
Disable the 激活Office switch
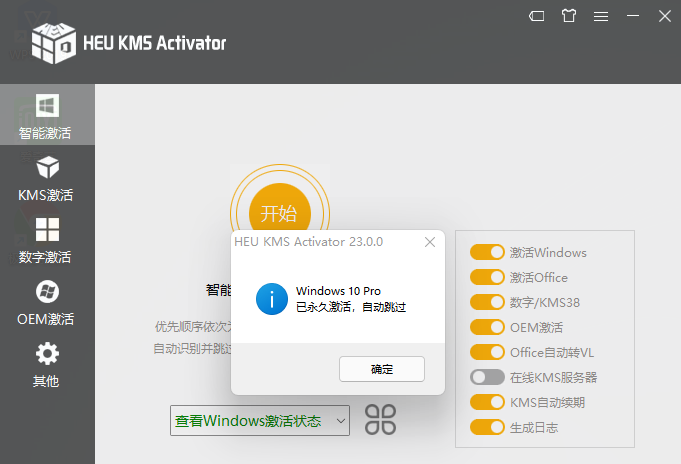487,278
